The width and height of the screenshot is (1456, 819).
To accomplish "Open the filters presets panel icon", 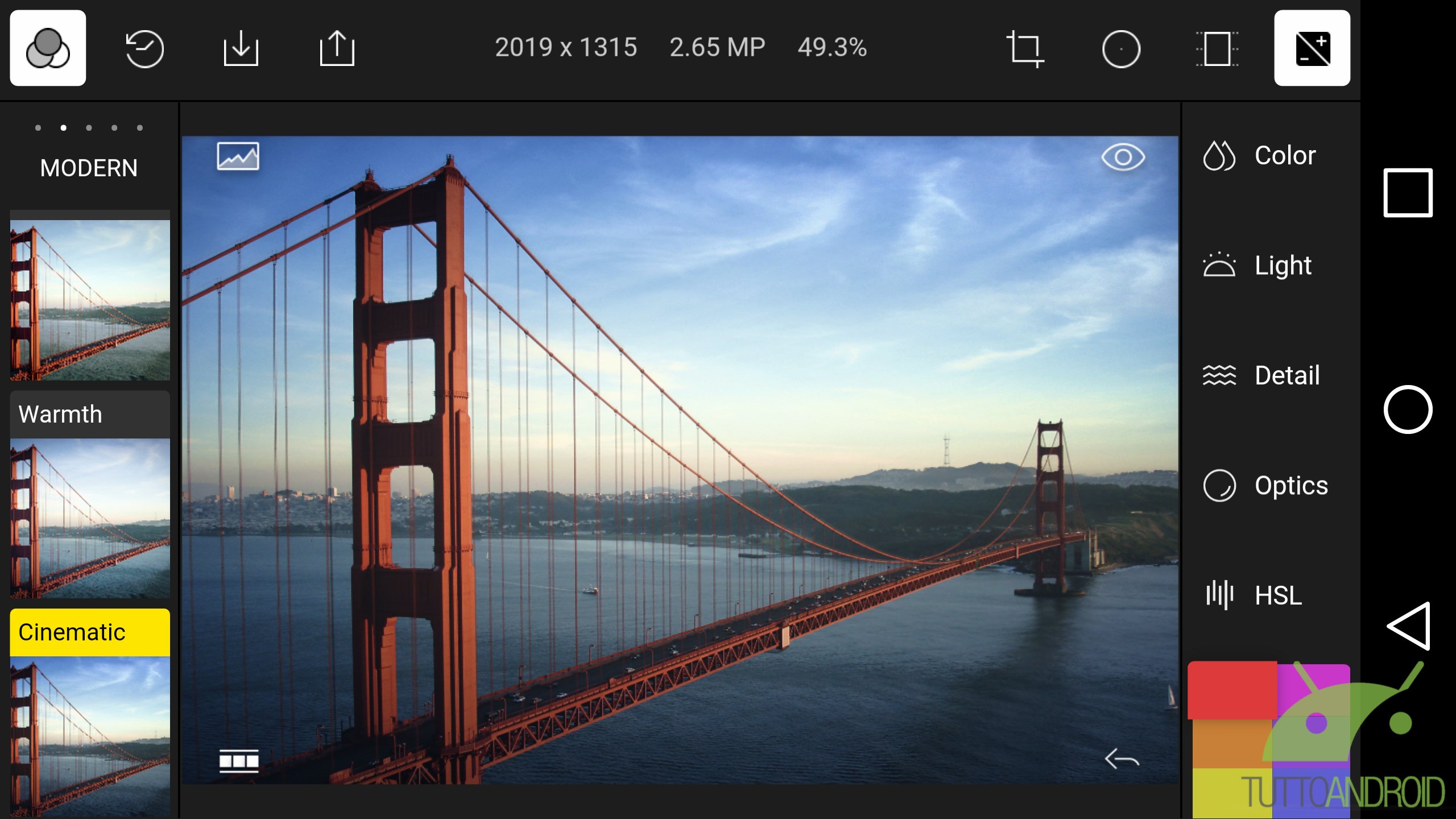I will tap(48, 48).
